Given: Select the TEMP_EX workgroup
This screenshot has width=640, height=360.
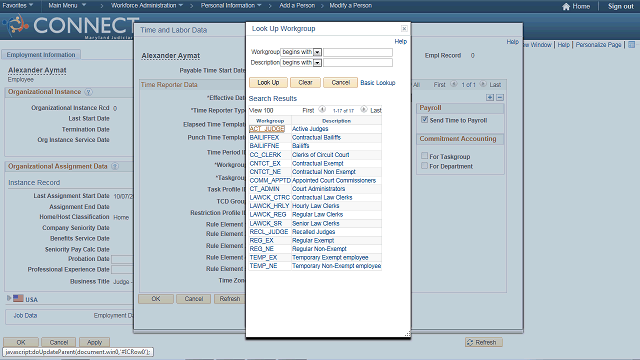Looking at the screenshot, I should (263, 258).
